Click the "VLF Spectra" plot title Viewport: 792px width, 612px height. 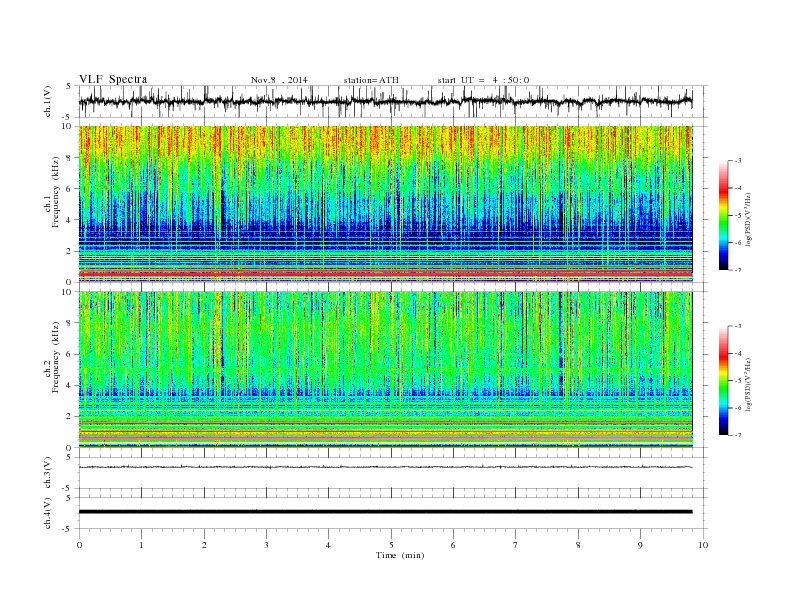click(x=113, y=79)
